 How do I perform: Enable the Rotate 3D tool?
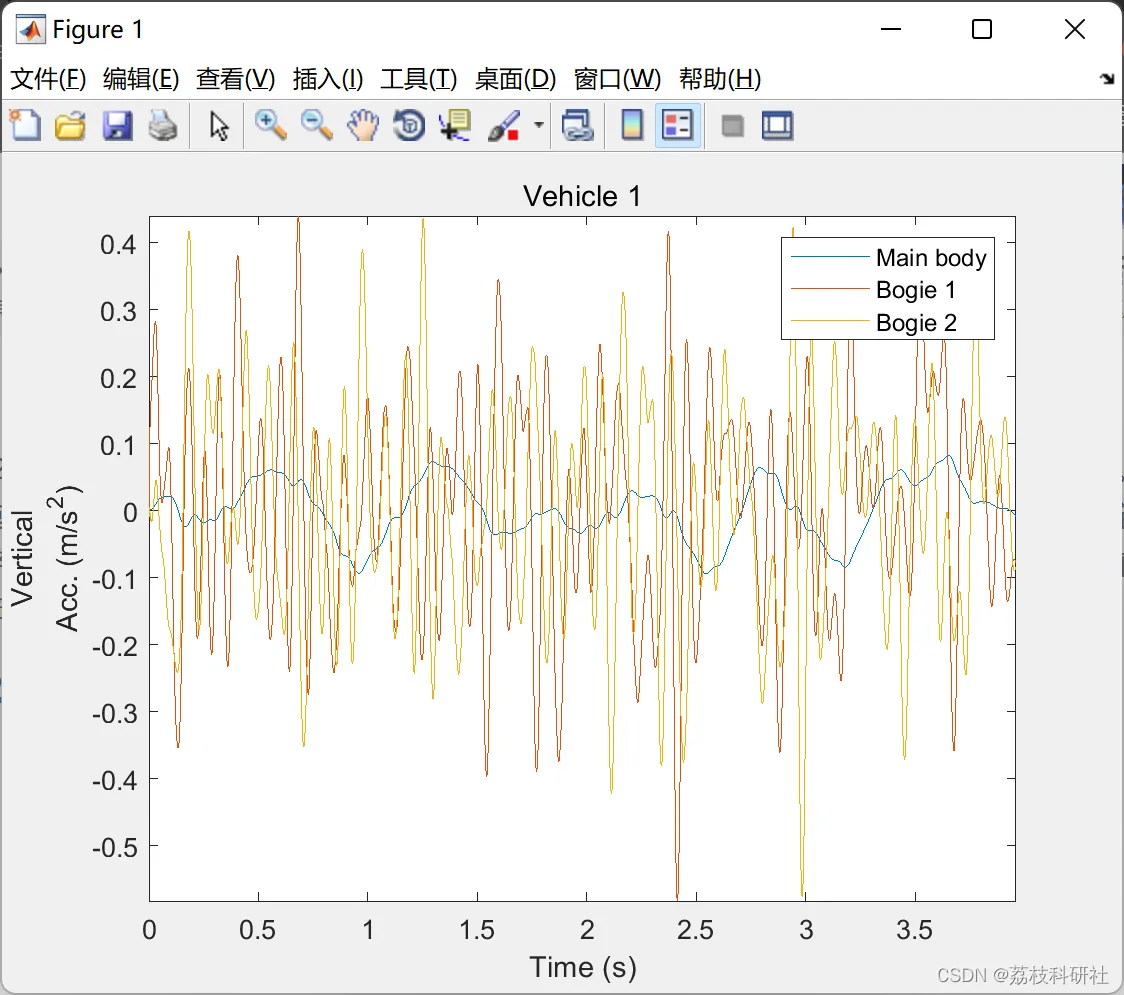[409, 125]
